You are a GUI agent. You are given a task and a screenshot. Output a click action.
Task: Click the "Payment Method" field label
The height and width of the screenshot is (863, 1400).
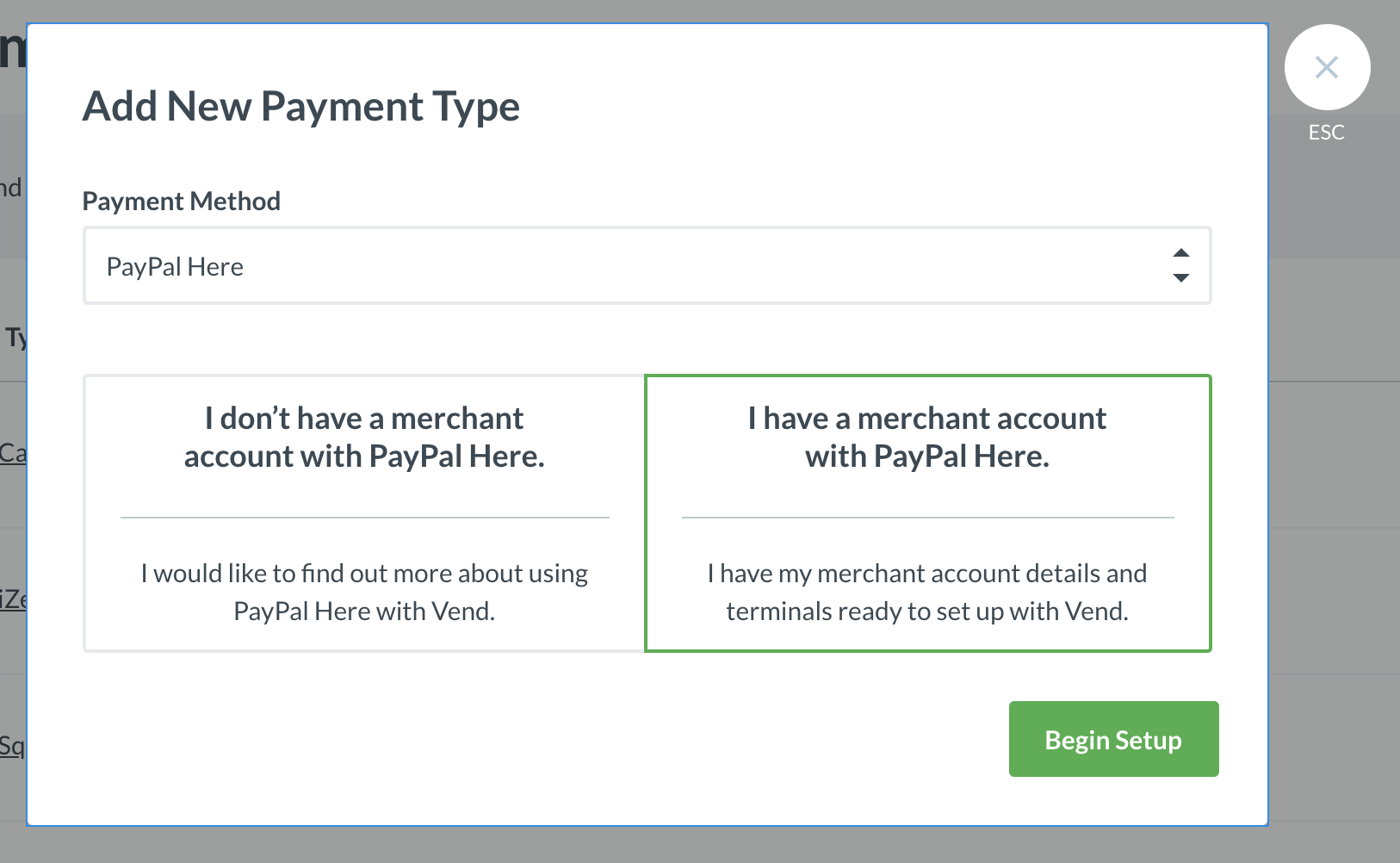click(181, 202)
